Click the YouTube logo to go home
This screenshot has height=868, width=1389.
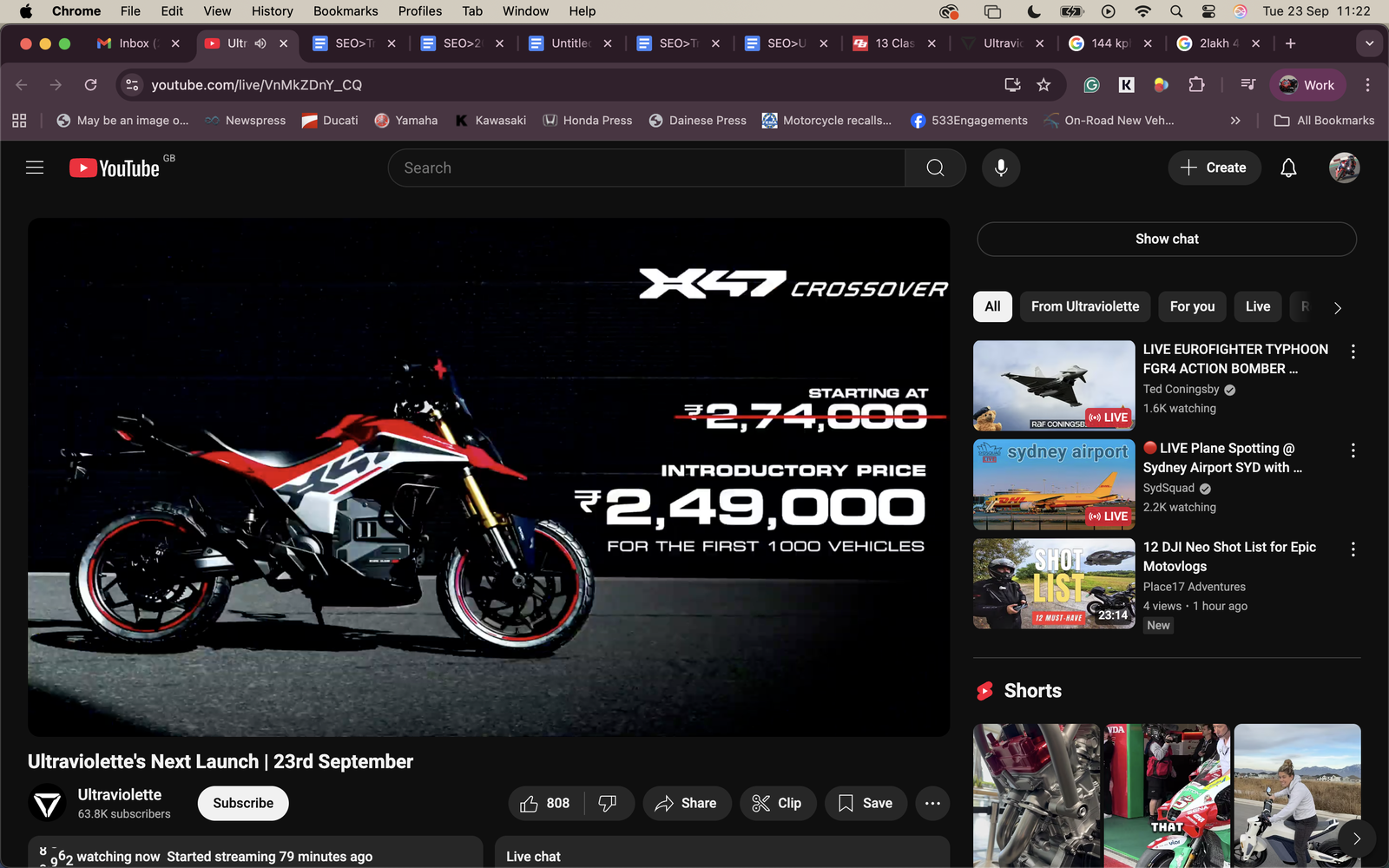pyautogui.click(x=115, y=168)
